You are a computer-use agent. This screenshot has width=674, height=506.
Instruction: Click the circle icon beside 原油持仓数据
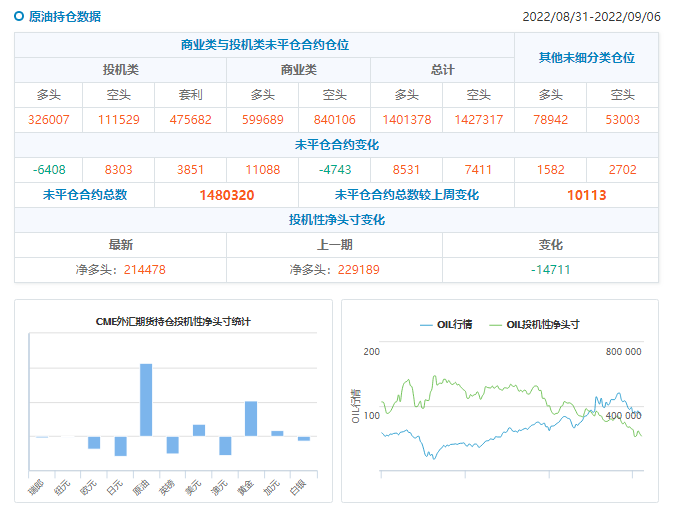[19, 16]
